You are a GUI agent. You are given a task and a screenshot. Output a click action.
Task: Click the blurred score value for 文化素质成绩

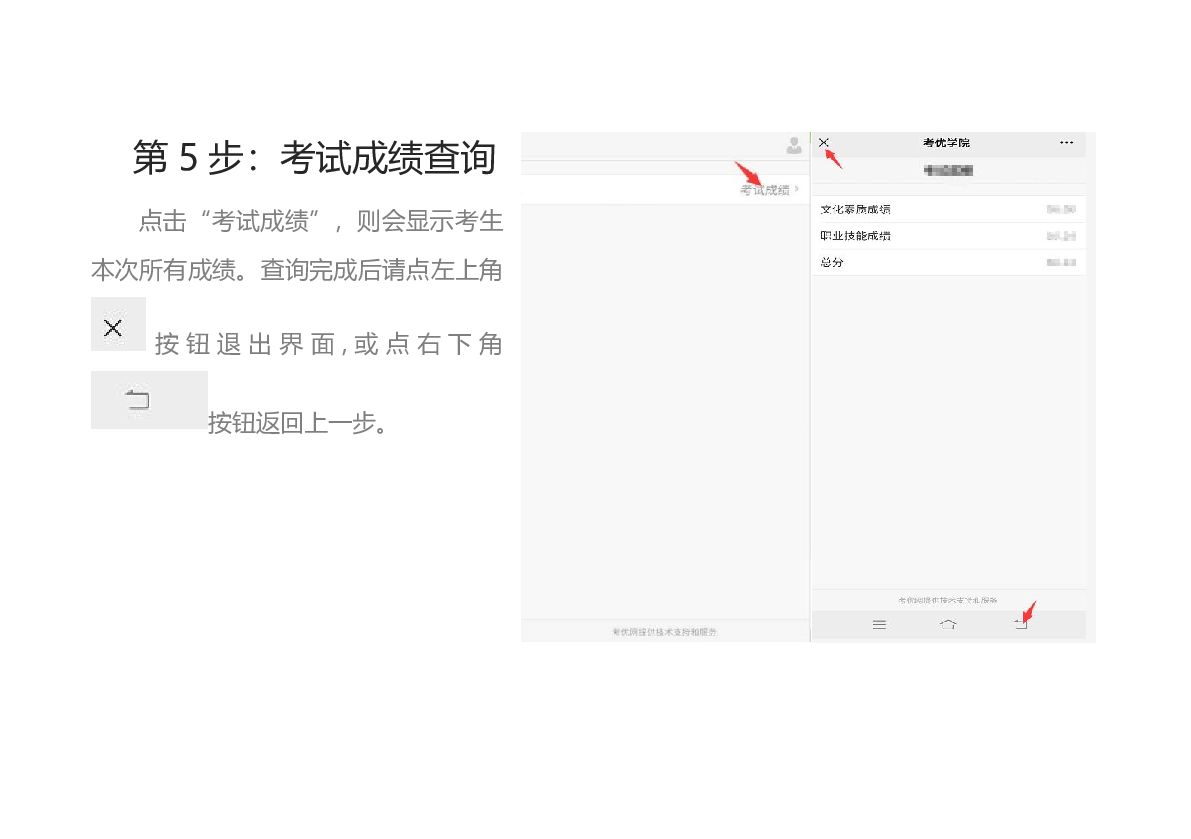pyautogui.click(x=1061, y=210)
